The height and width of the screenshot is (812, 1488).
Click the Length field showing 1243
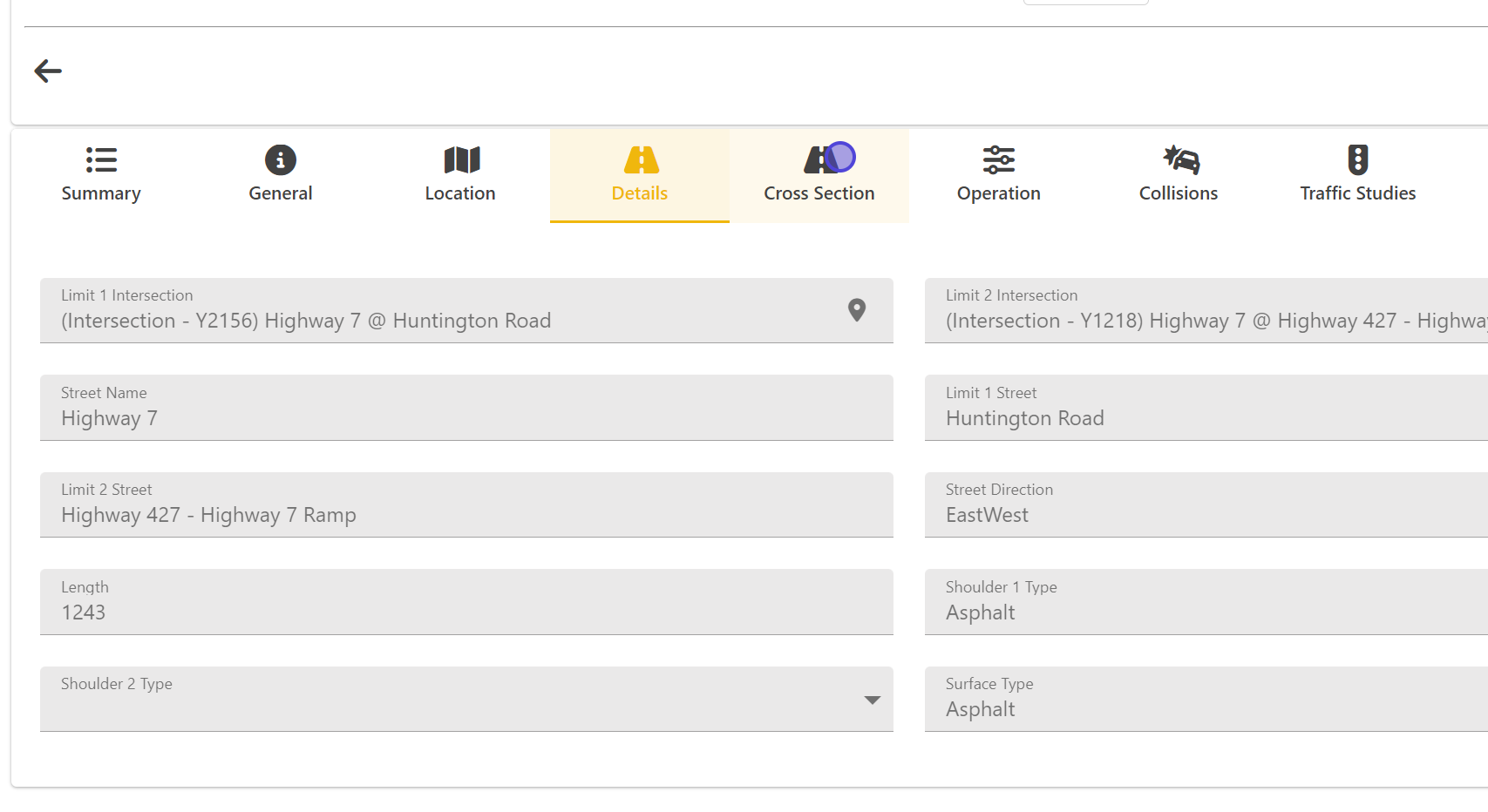[x=466, y=603]
